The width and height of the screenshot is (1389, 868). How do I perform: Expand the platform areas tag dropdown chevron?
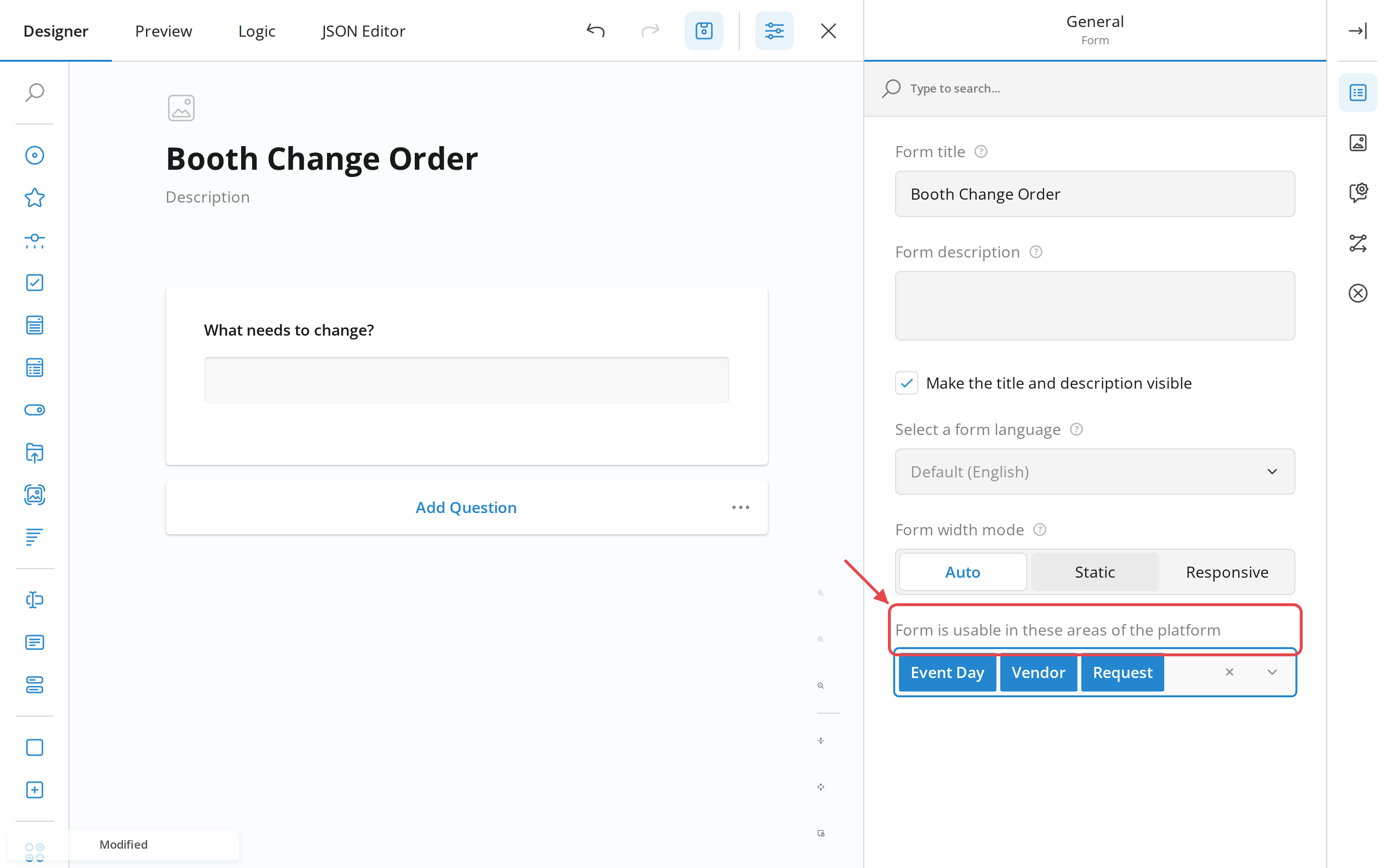click(x=1272, y=672)
